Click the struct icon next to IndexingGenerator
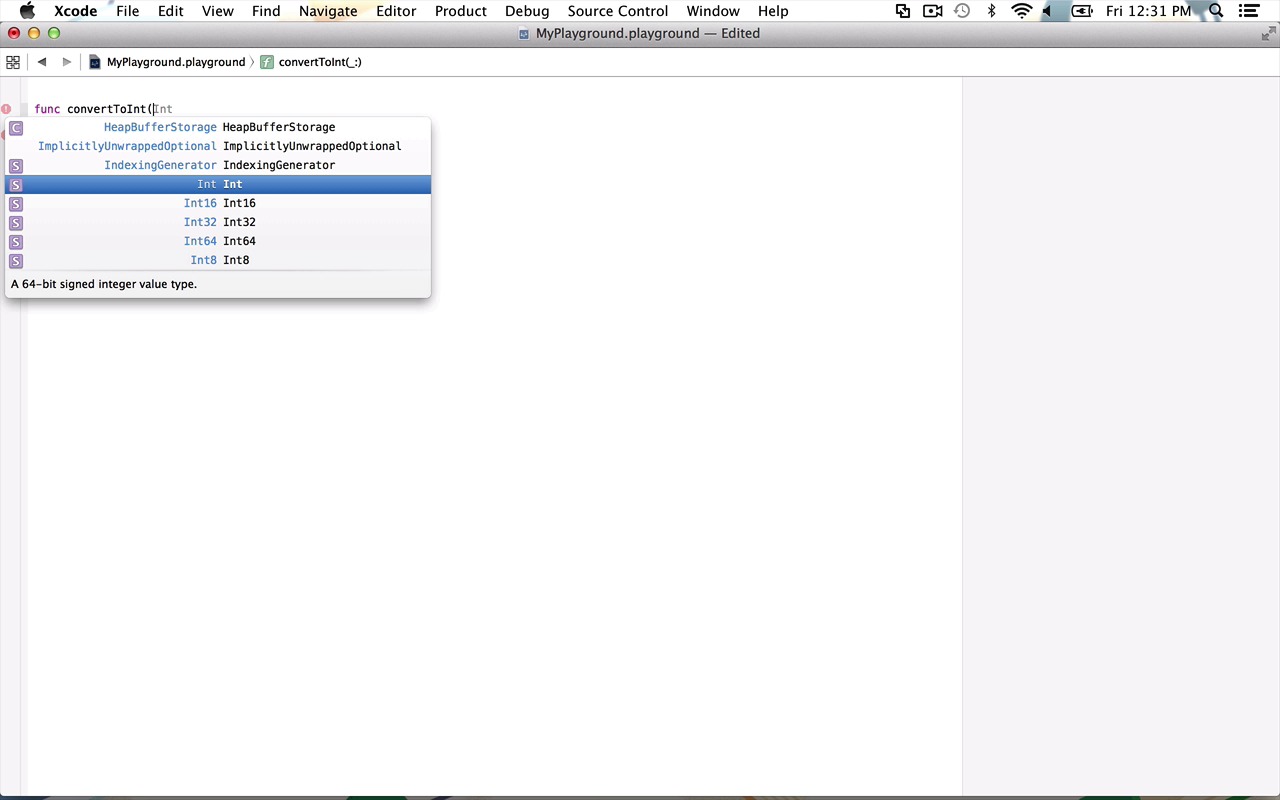 click(x=16, y=166)
